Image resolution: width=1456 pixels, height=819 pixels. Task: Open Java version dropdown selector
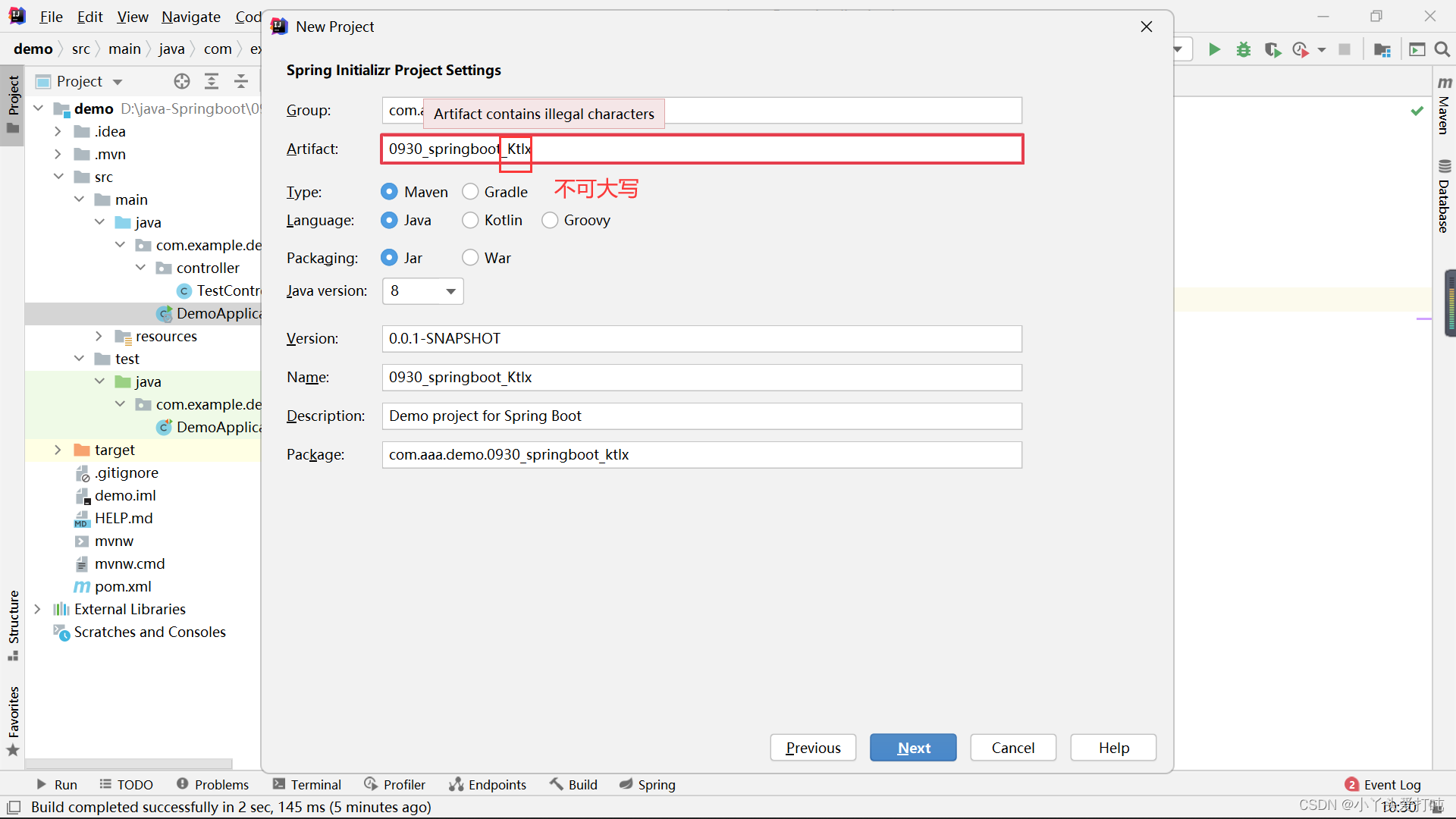[421, 291]
